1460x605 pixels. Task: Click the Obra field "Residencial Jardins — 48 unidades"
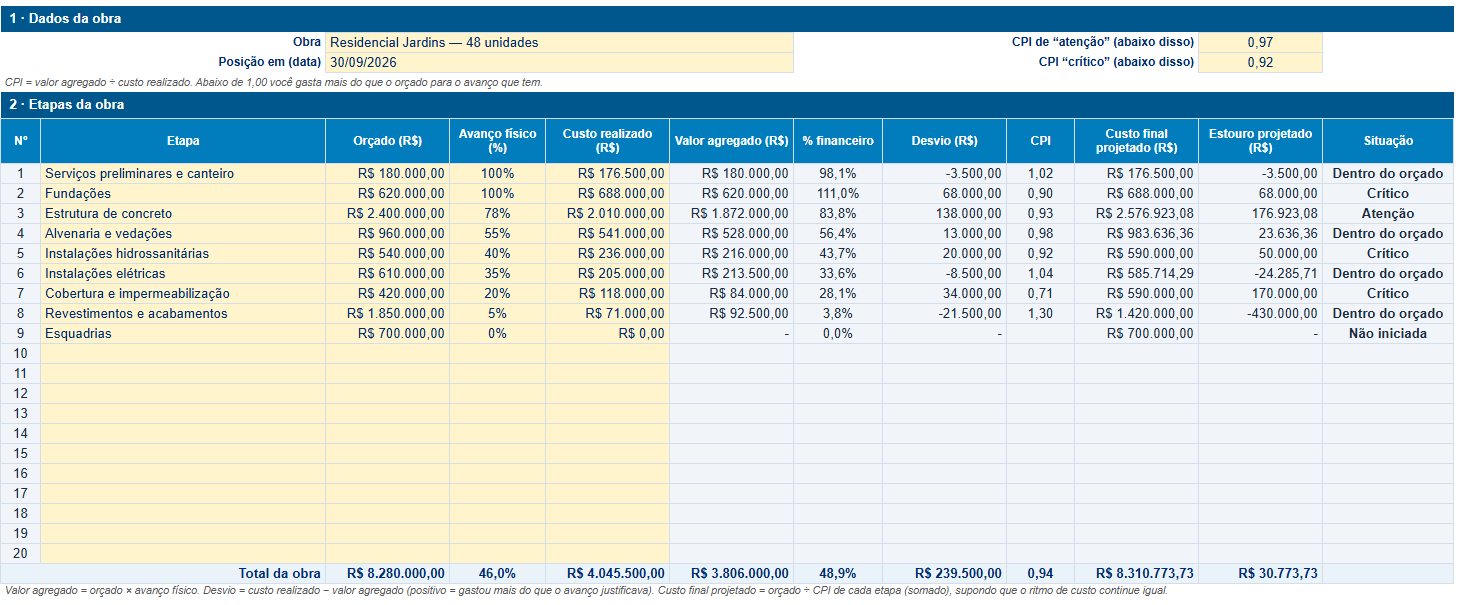click(x=559, y=43)
